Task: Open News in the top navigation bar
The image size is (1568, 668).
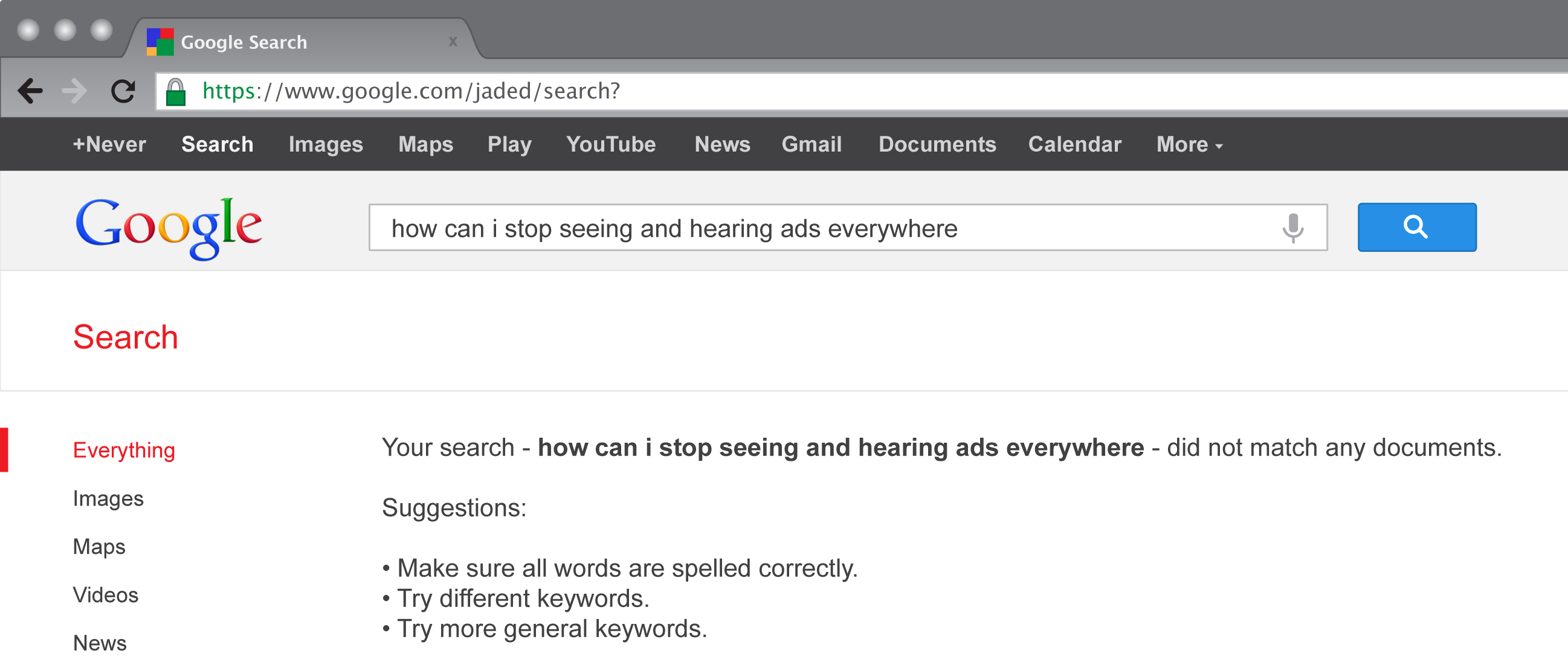Action: (x=722, y=144)
